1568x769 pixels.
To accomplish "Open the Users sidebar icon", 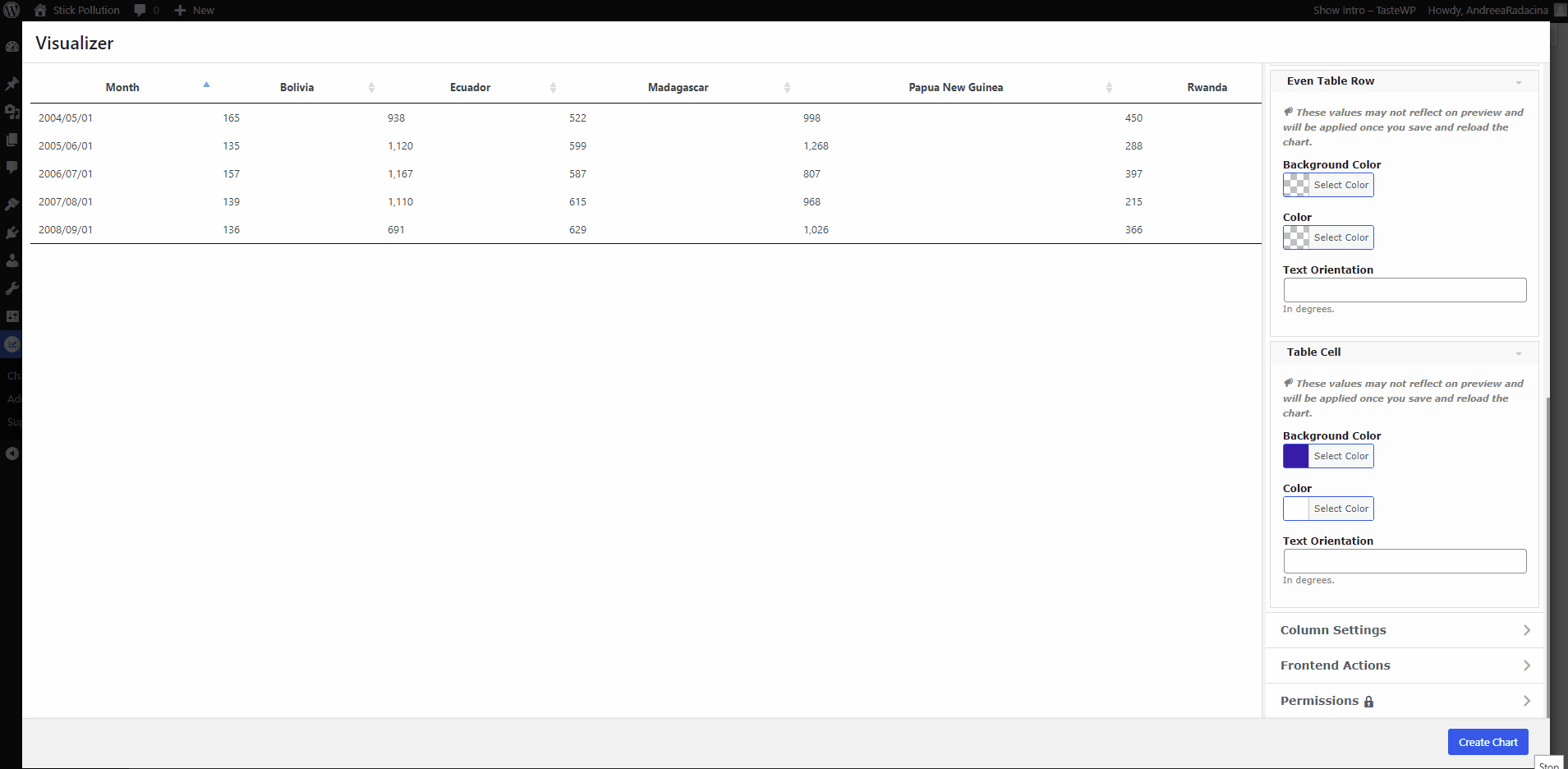I will 11,260.
